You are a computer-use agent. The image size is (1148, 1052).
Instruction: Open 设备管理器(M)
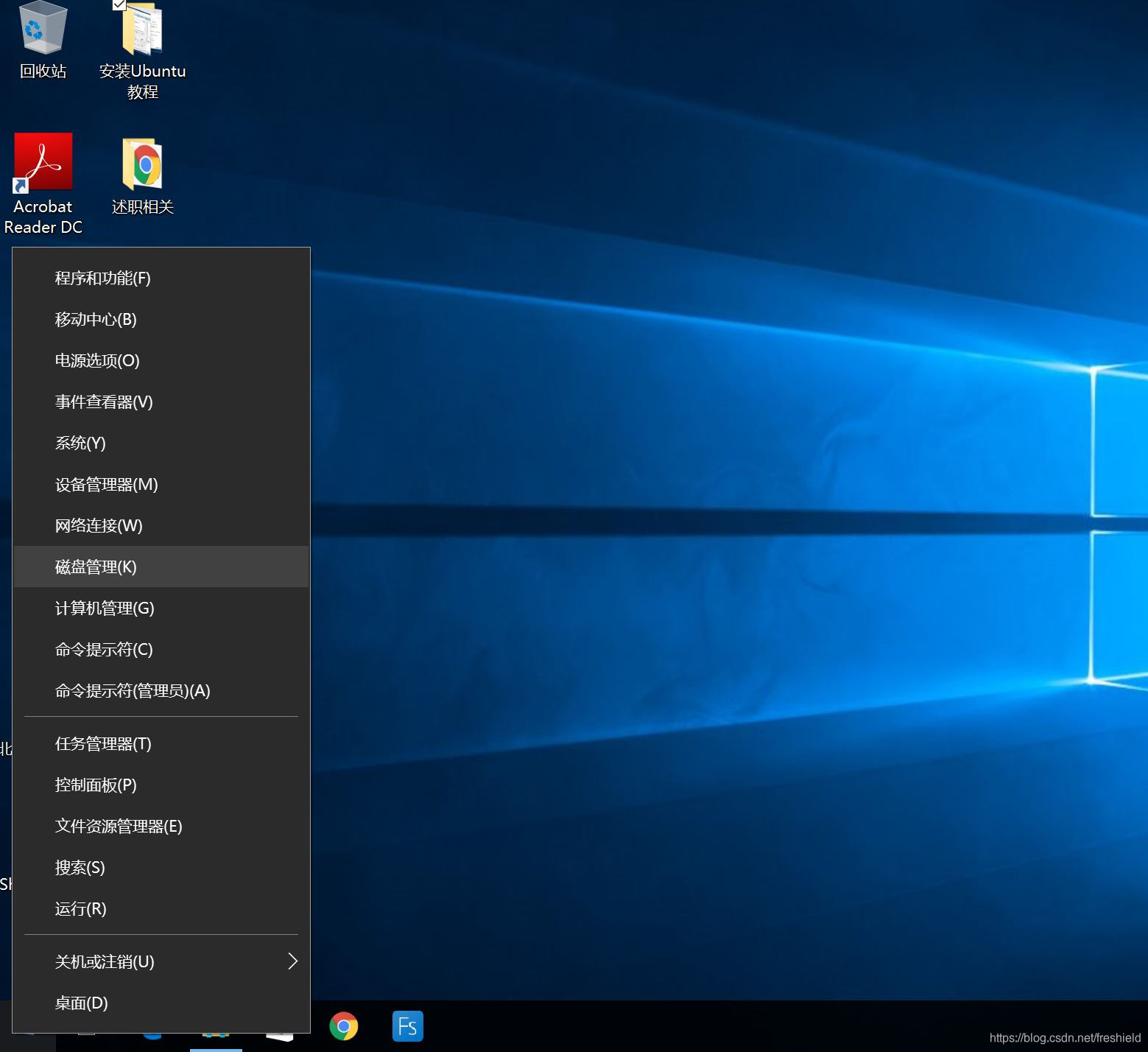click(x=161, y=484)
